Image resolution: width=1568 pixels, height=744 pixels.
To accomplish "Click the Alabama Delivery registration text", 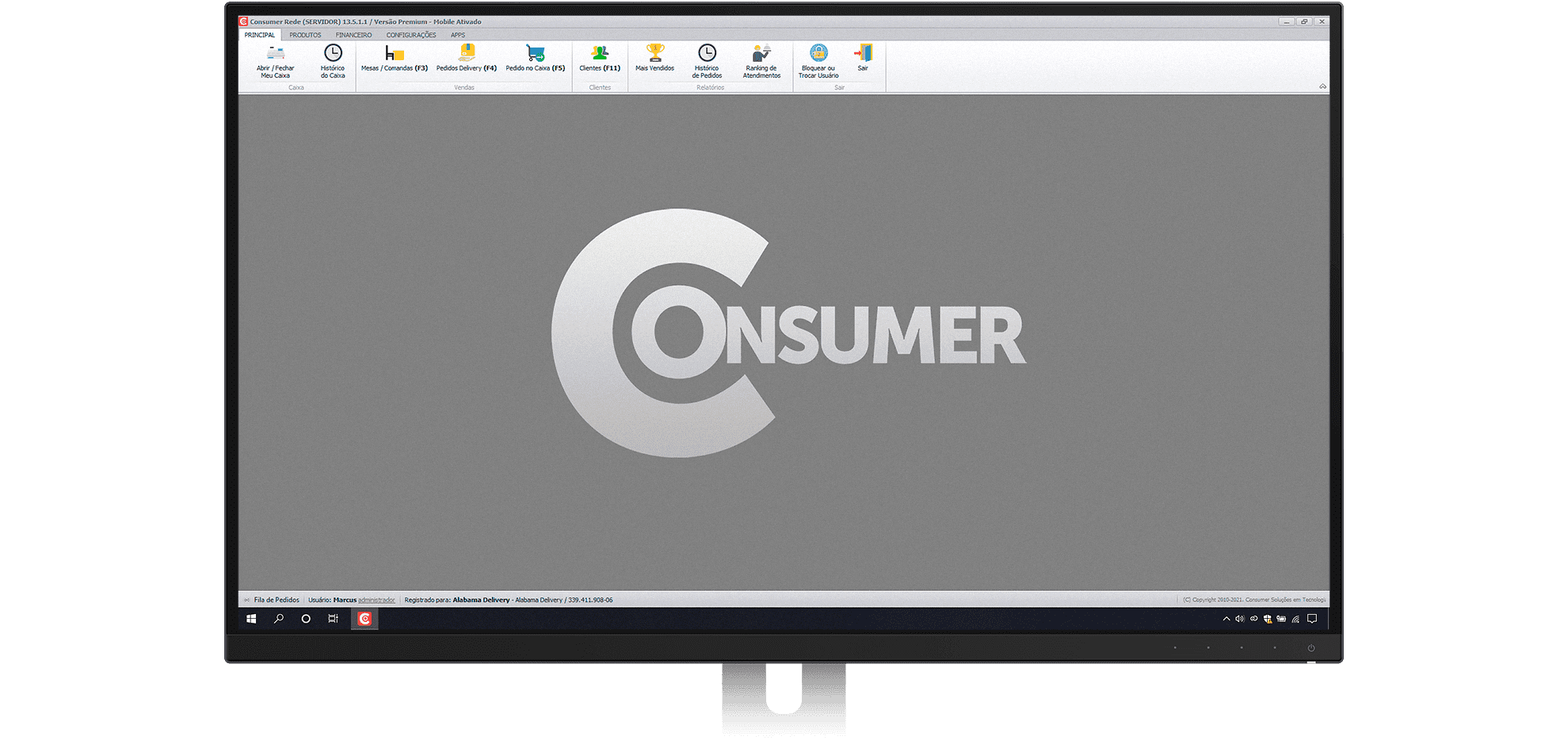I will pos(508,600).
